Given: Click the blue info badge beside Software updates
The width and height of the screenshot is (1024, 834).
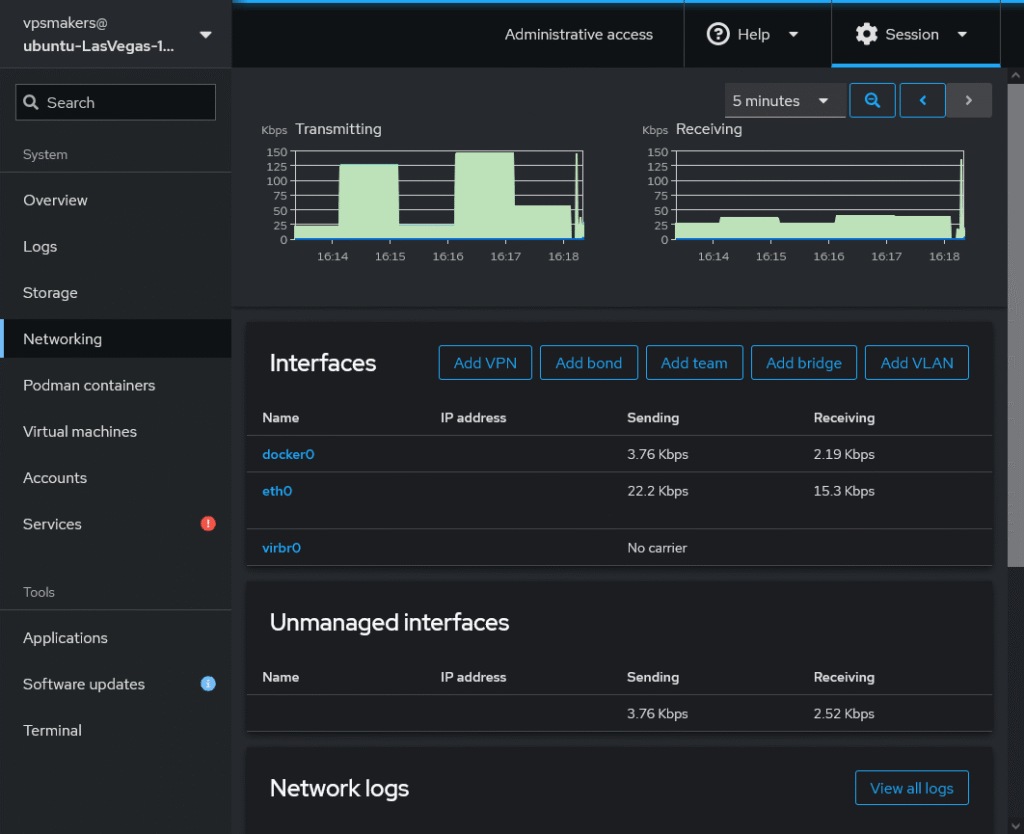Looking at the screenshot, I should click(x=208, y=684).
